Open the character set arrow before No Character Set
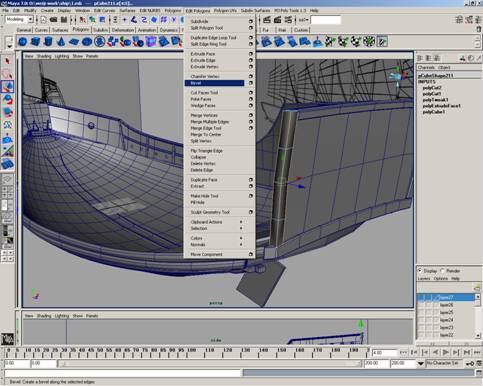The image size is (483, 386). [421, 363]
